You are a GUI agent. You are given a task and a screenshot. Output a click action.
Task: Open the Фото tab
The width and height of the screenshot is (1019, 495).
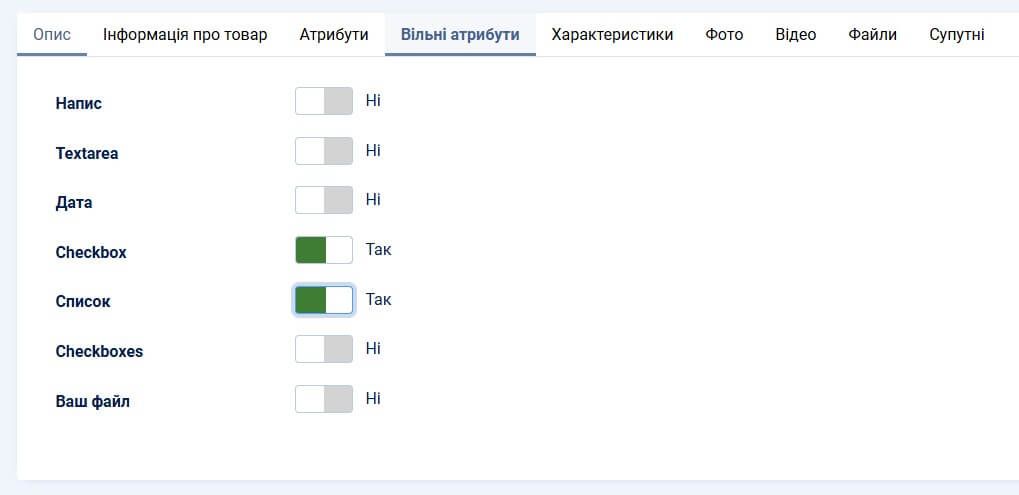click(724, 35)
